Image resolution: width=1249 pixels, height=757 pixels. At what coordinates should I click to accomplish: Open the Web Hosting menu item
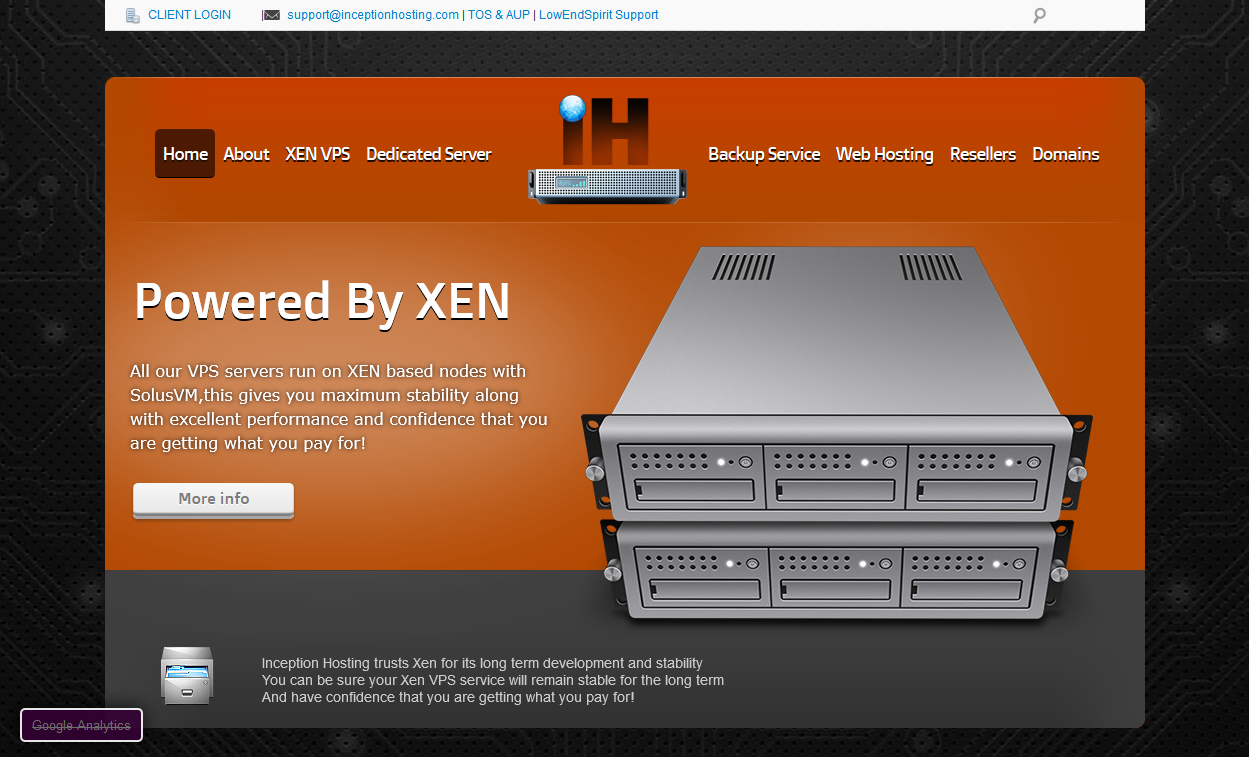point(885,154)
